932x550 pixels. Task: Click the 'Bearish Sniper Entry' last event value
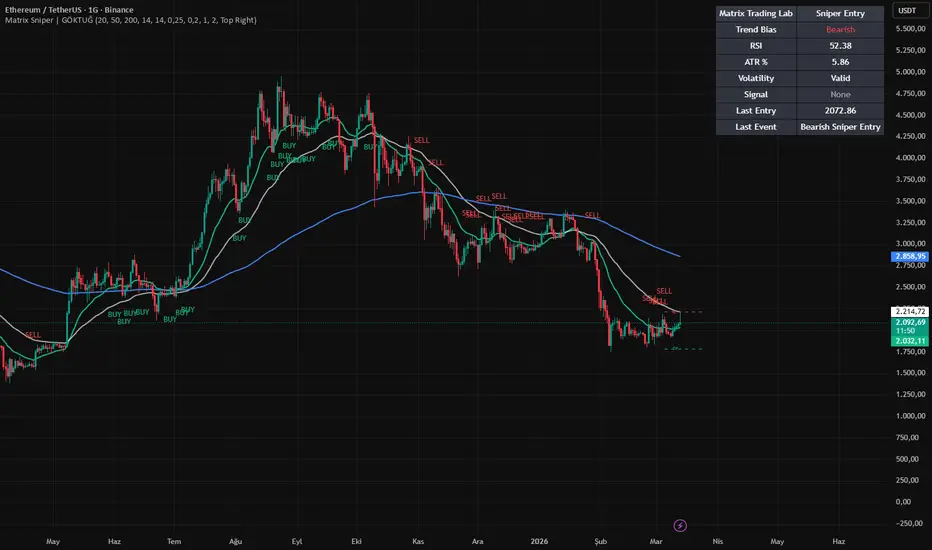pyautogui.click(x=840, y=127)
